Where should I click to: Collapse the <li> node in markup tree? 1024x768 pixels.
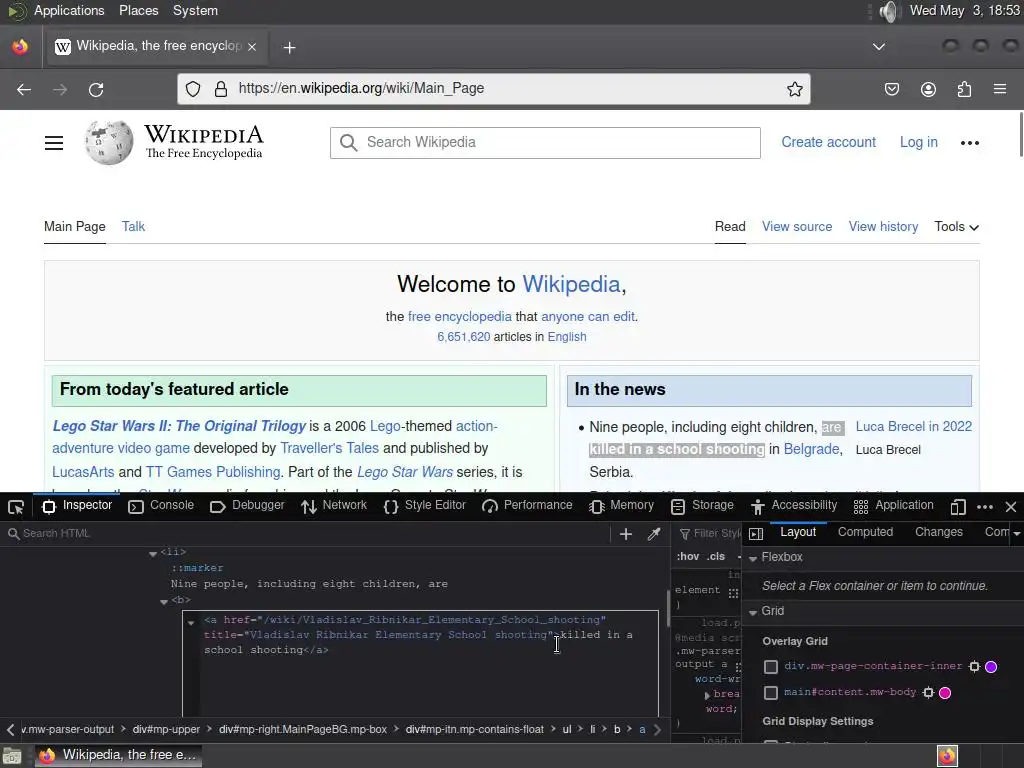point(153,554)
